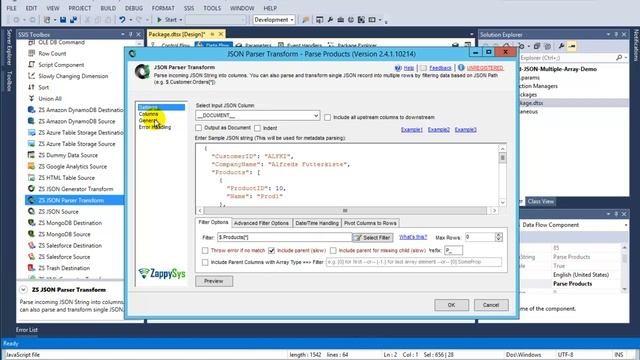
Task: Click the sample JSON vertical scrollbar thumb
Action: pos(502,158)
